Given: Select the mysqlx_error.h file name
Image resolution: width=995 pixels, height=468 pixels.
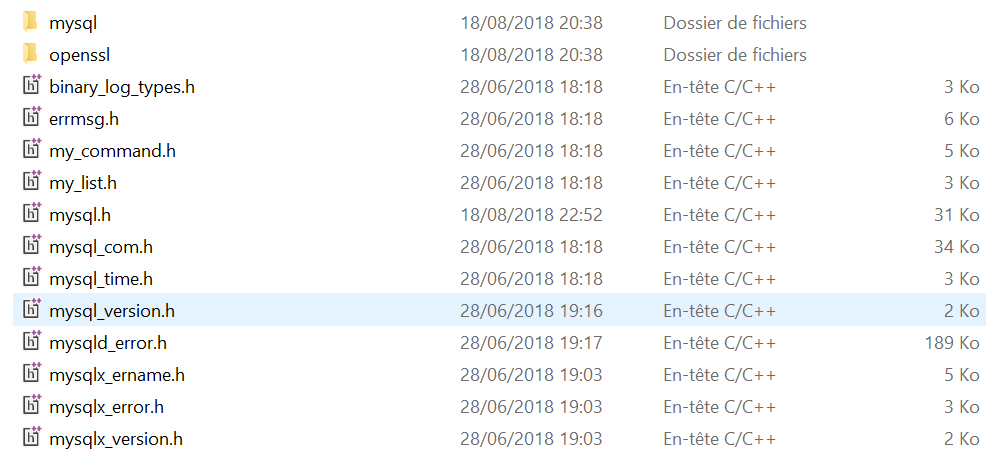Looking at the screenshot, I should tap(106, 407).
